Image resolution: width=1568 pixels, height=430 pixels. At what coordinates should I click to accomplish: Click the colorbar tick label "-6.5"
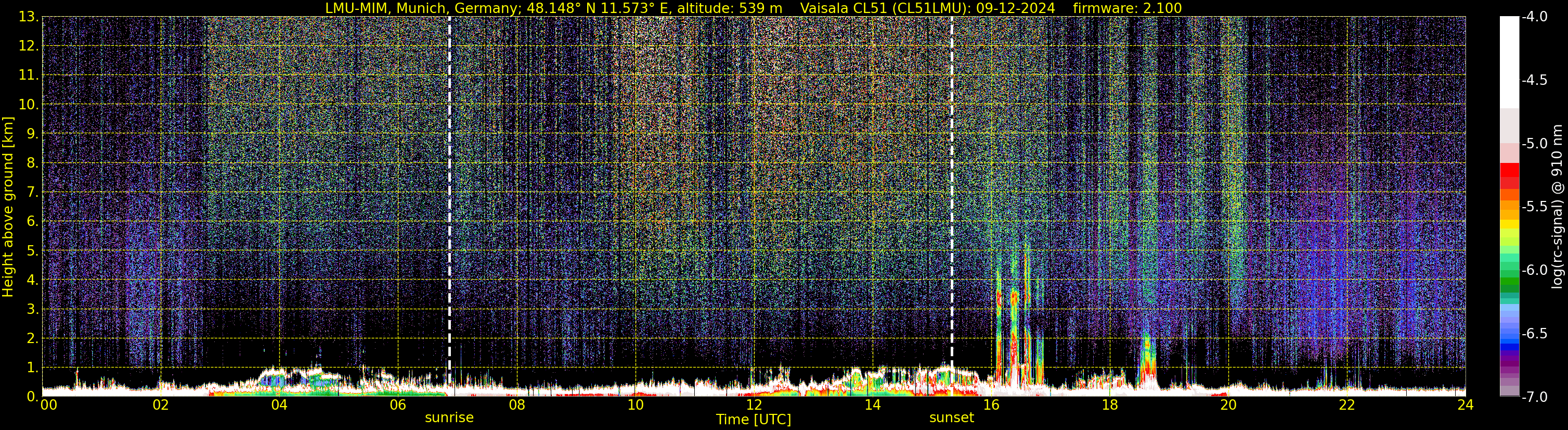click(1534, 334)
